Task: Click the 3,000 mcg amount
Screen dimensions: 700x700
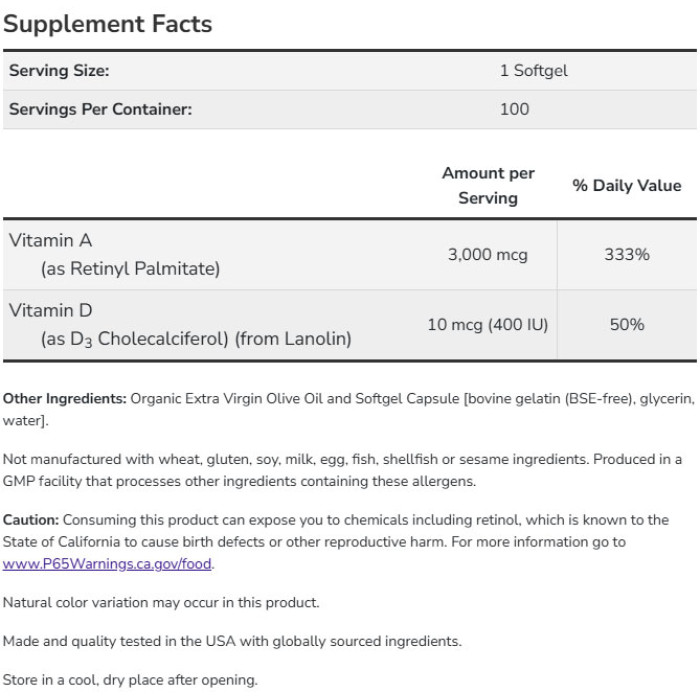Action: coord(487,254)
